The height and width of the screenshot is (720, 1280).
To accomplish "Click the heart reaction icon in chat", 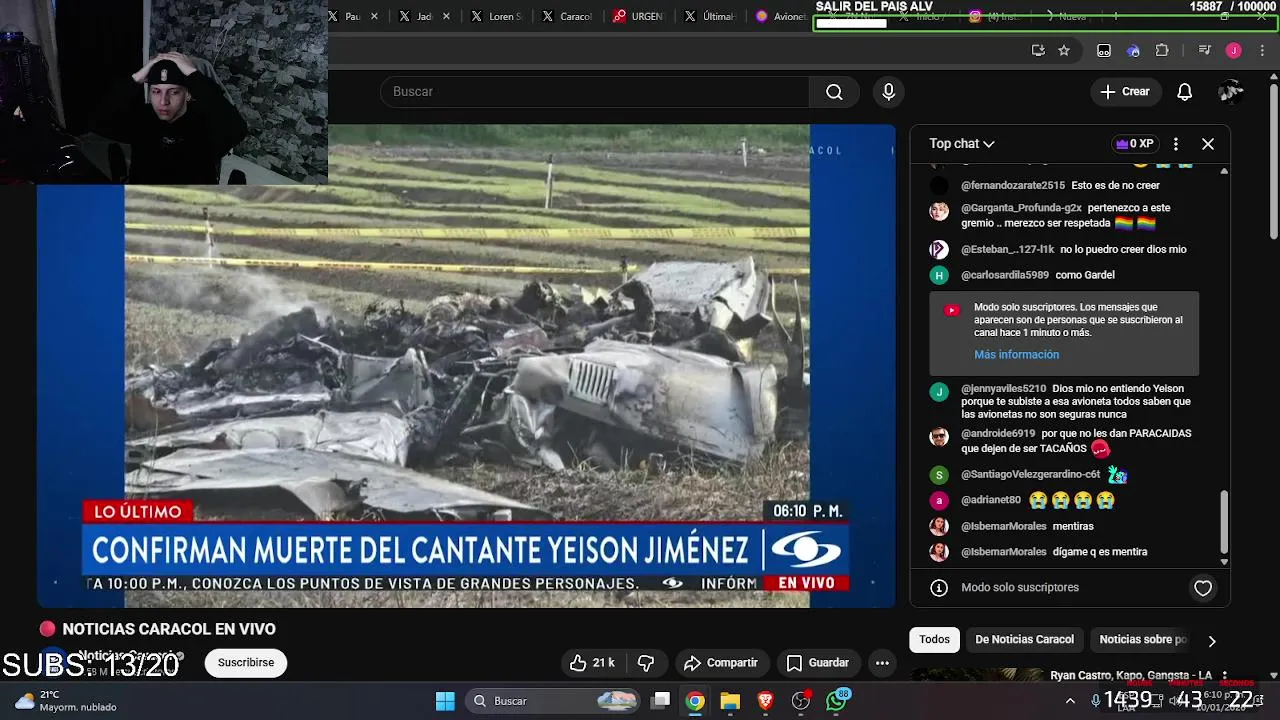I will point(1203,588).
